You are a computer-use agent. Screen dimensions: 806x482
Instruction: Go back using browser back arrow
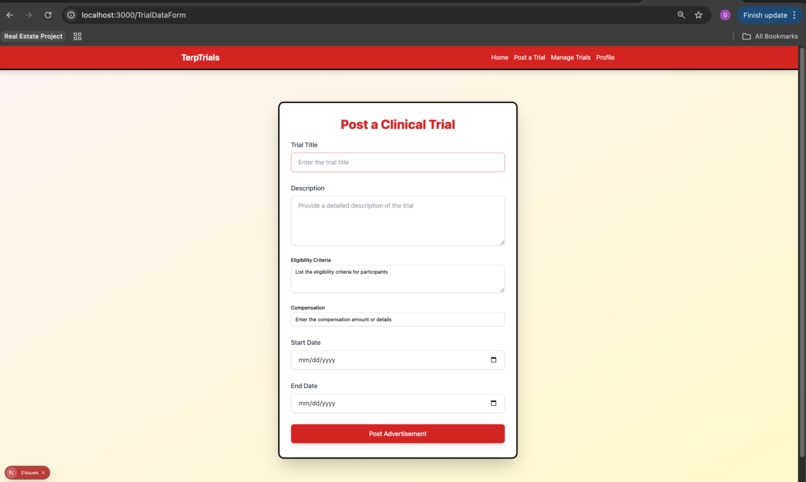(x=10, y=15)
